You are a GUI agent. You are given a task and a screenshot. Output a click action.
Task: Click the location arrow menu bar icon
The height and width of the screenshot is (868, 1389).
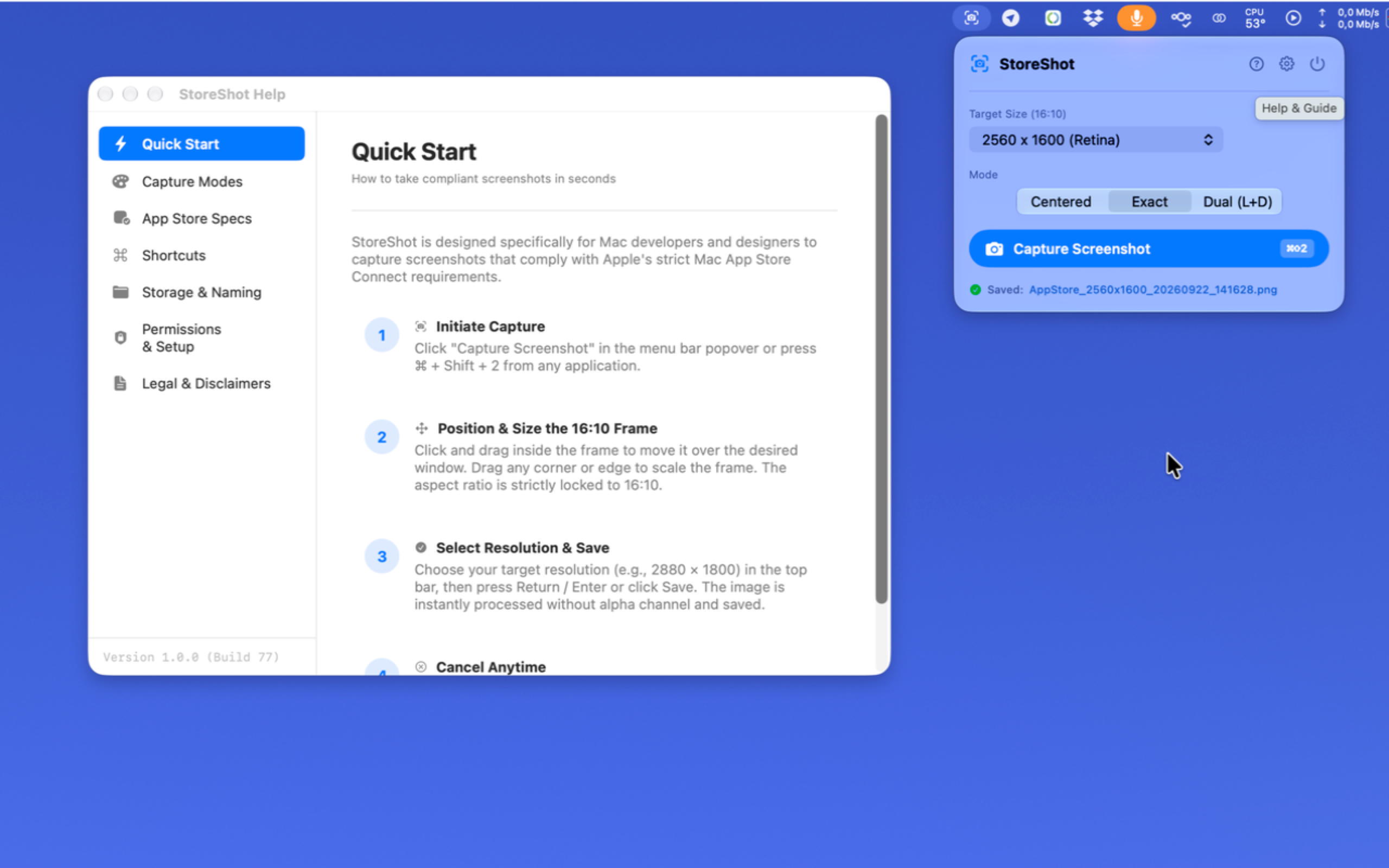coord(1010,18)
